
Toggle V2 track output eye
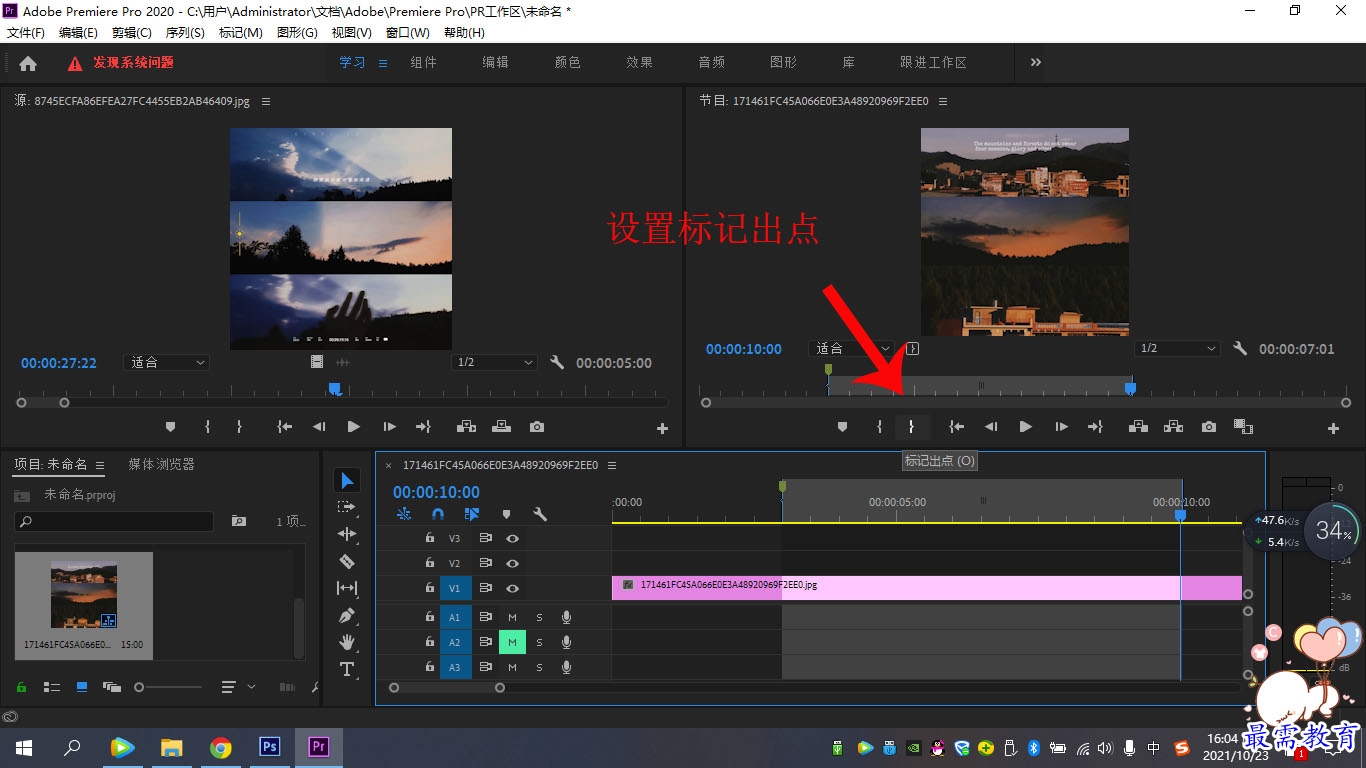tap(512, 564)
